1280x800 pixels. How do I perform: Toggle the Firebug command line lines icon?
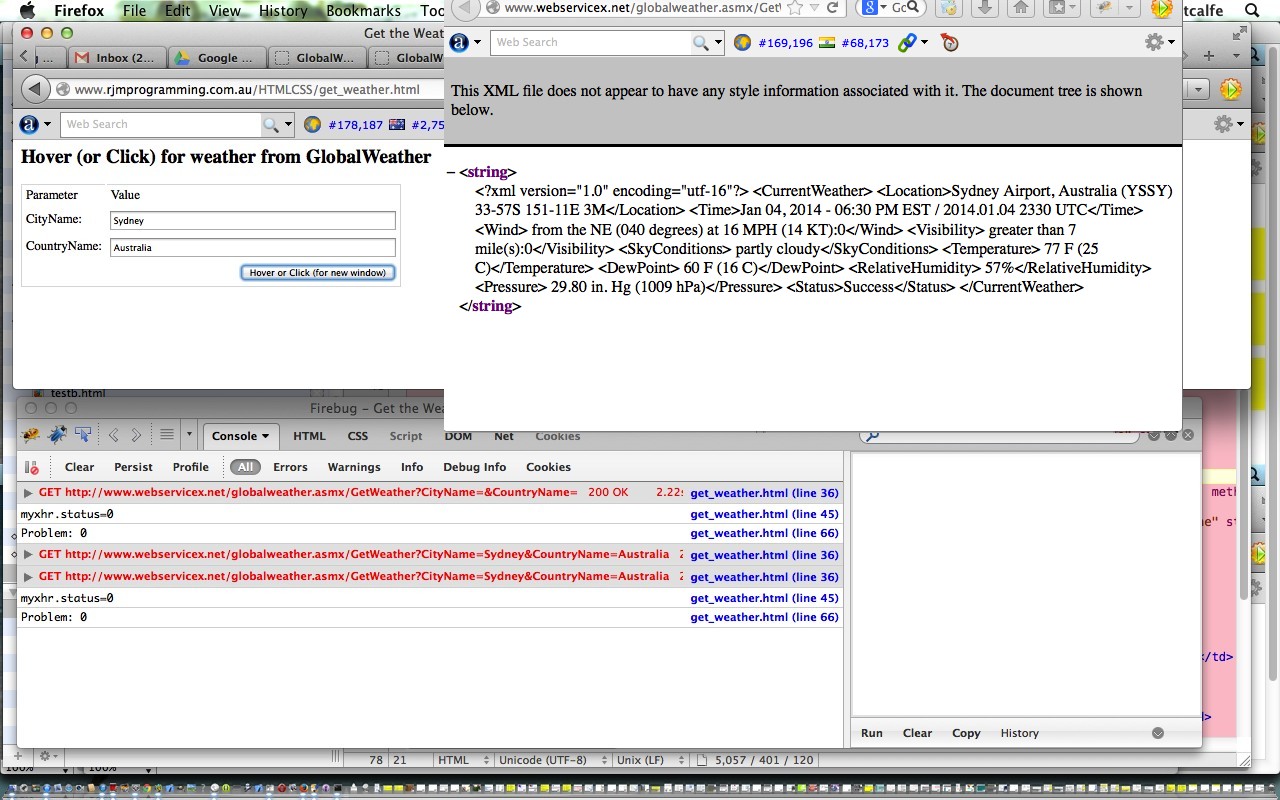167,435
